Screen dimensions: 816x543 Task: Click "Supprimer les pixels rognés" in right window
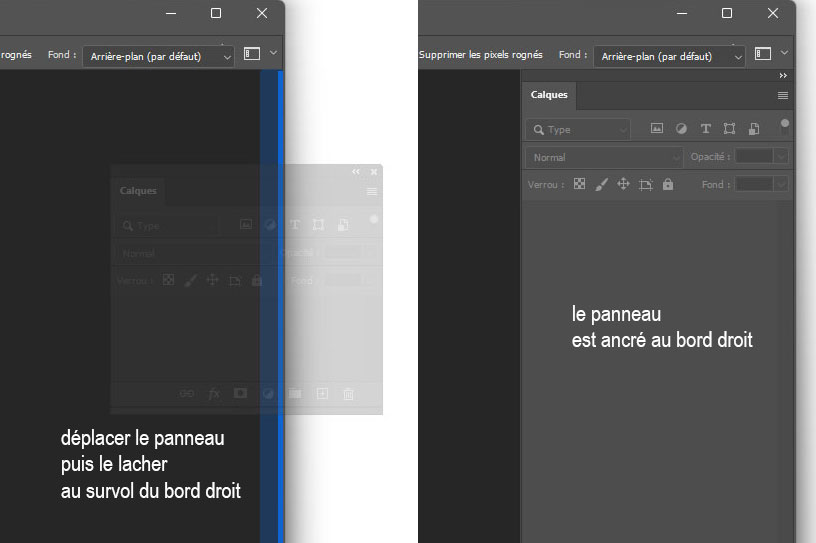point(480,54)
